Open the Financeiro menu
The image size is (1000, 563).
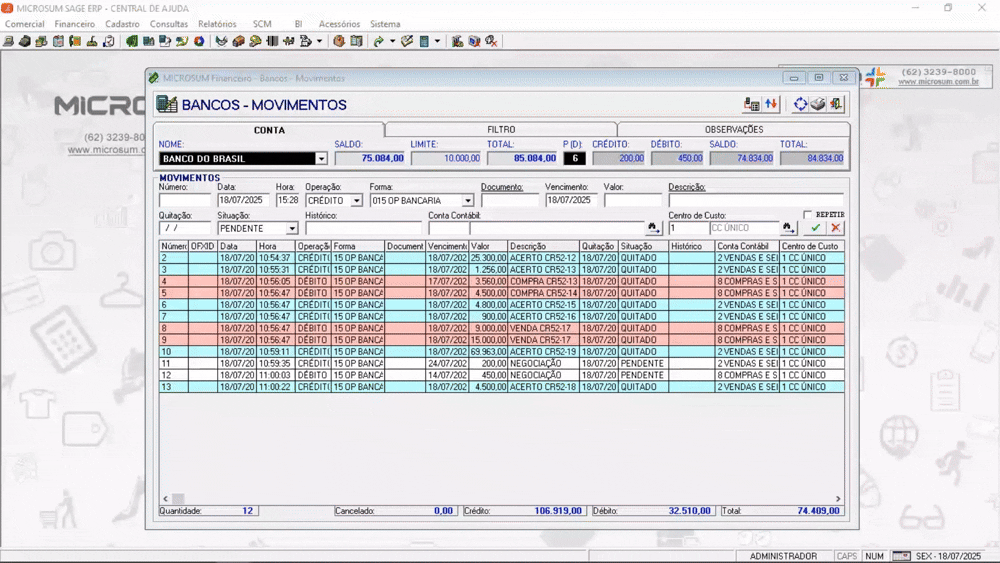pos(75,24)
